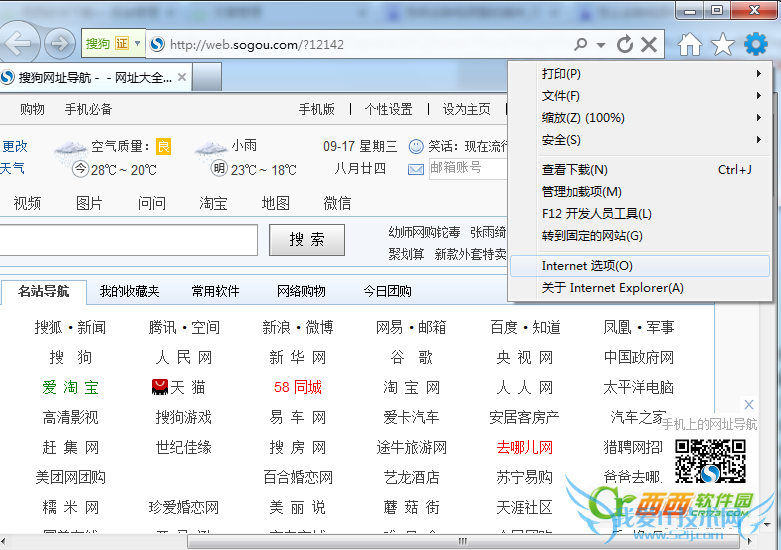Open IE Home page icon

[690, 44]
